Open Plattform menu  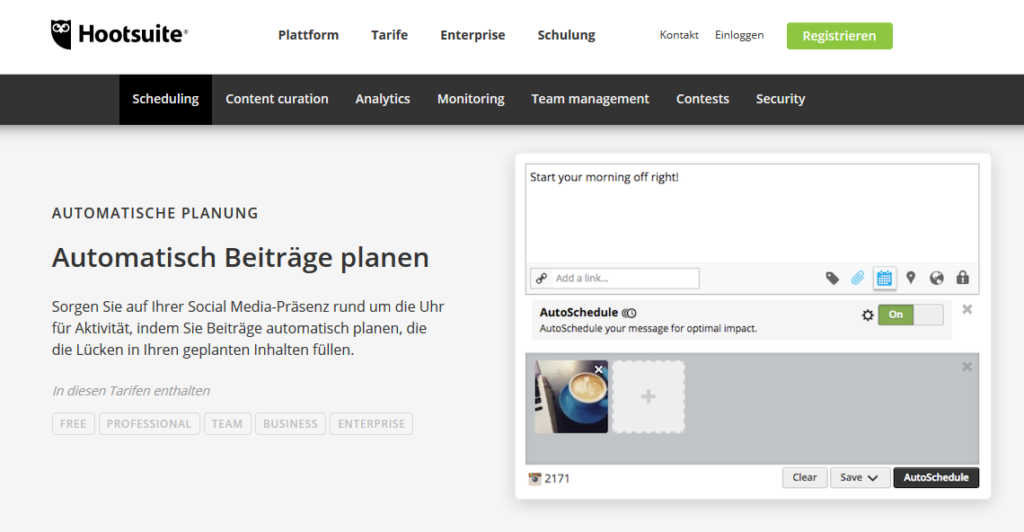[308, 35]
